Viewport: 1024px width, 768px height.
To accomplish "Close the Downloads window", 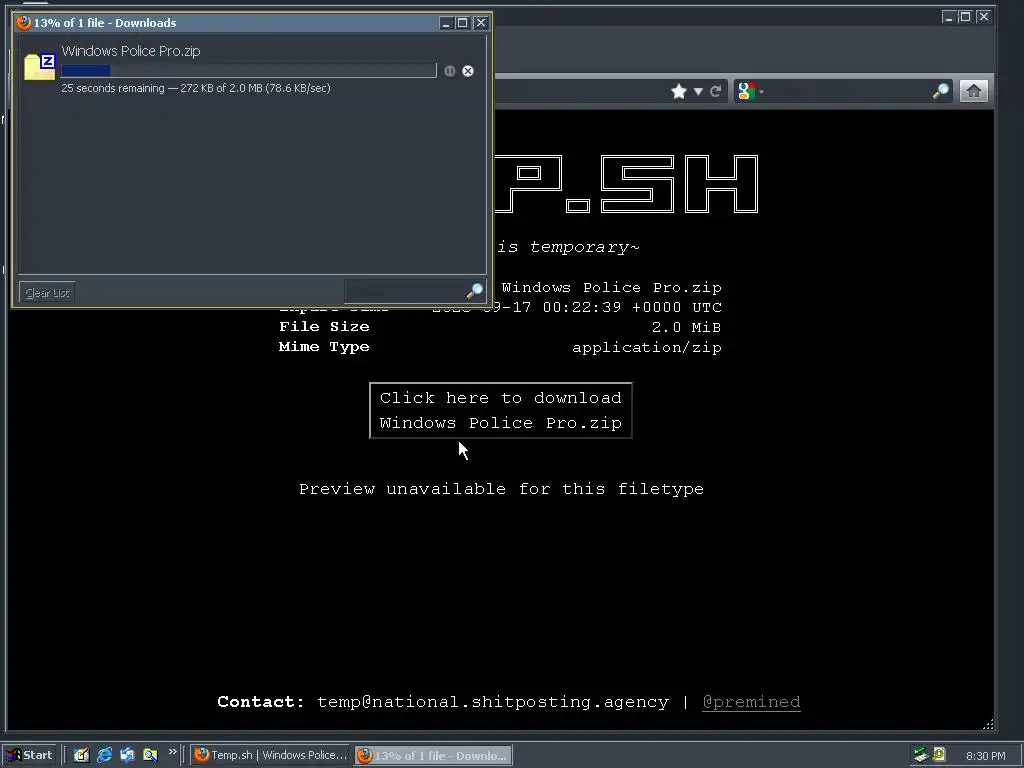I will pyautogui.click(x=481, y=23).
